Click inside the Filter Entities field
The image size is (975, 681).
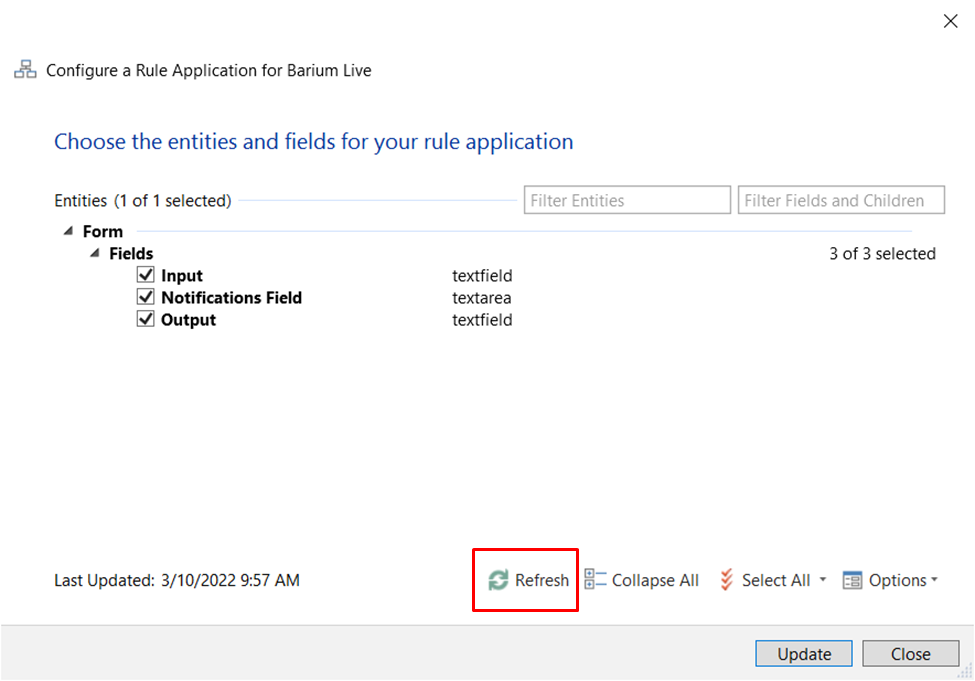pos(626,200)
